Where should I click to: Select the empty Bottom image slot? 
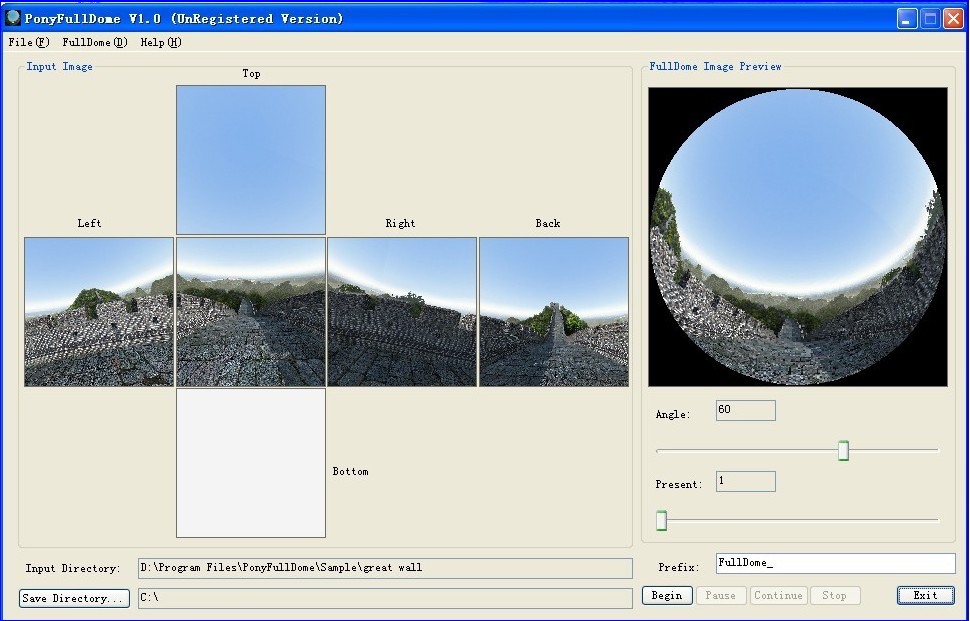[250, 463]
